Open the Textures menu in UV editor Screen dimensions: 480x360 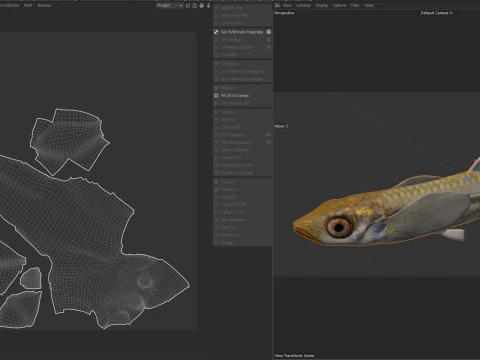[44, 5]
